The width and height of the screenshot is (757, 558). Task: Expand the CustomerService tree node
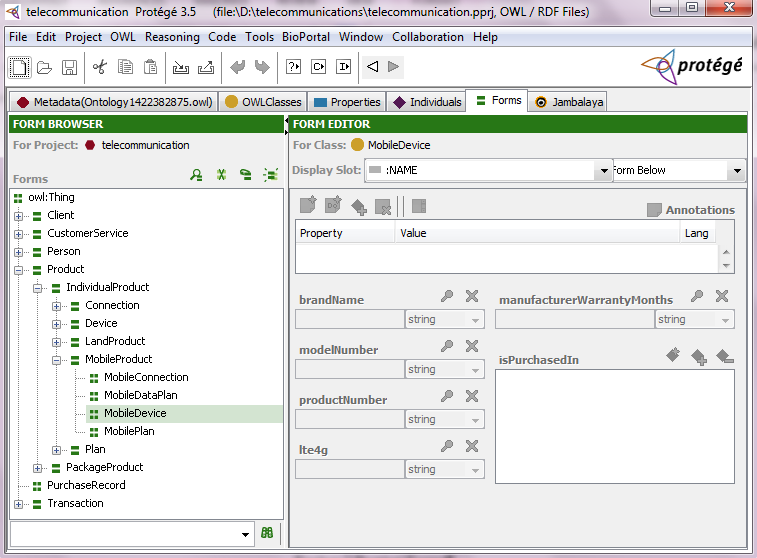tap(18, 234)
